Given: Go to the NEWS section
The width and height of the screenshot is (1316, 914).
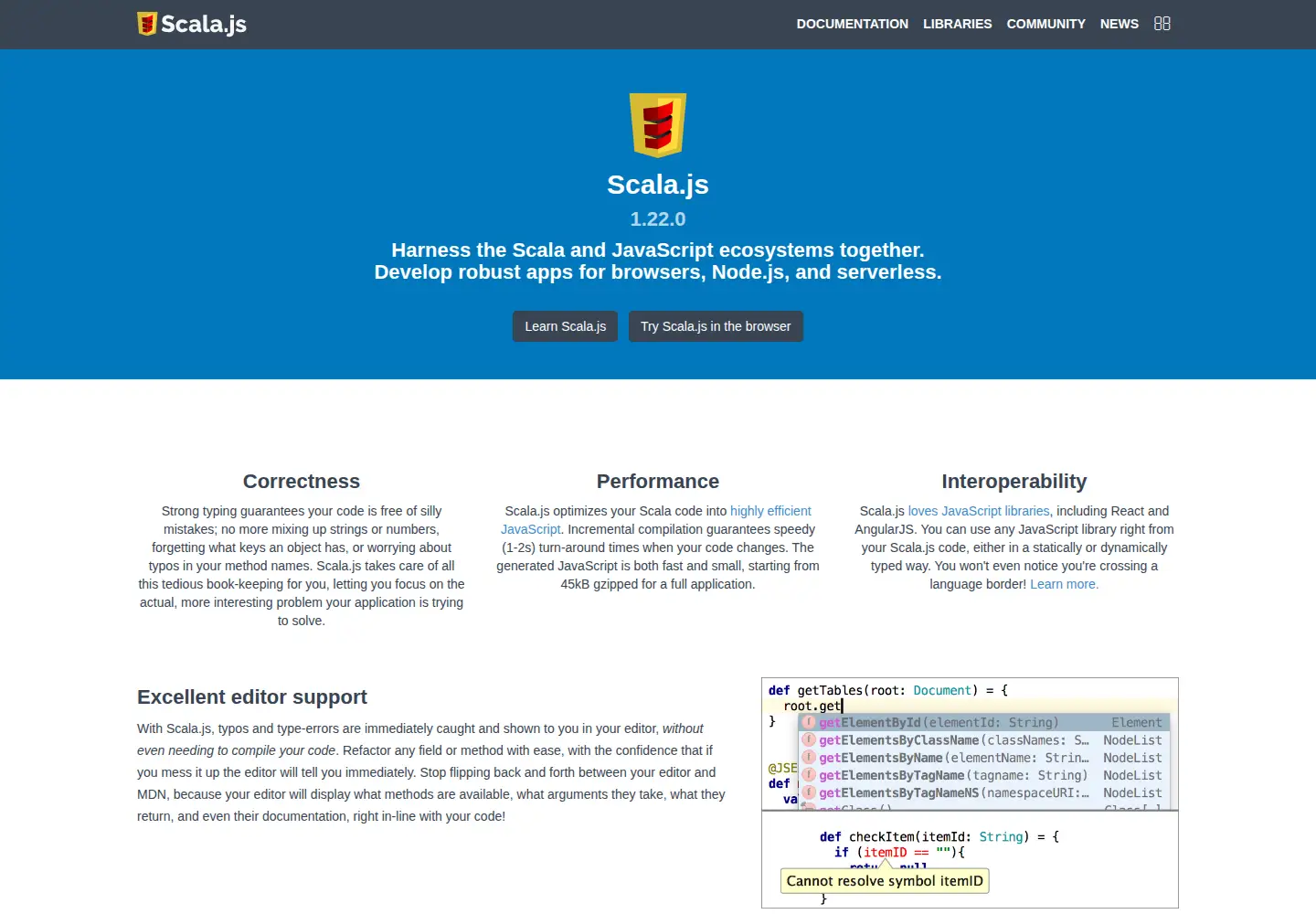Looking at the screenshot, I should tap(1119, 24).
